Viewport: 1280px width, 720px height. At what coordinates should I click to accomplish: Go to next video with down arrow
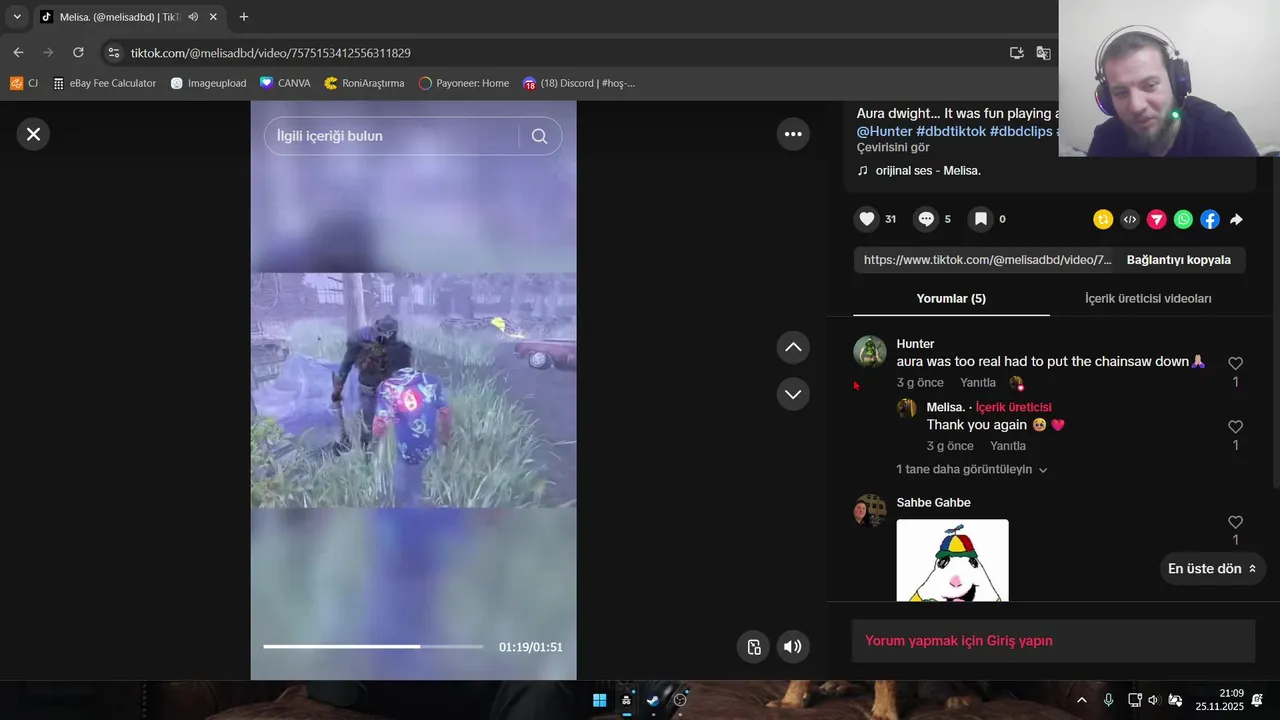pos(793,394)
